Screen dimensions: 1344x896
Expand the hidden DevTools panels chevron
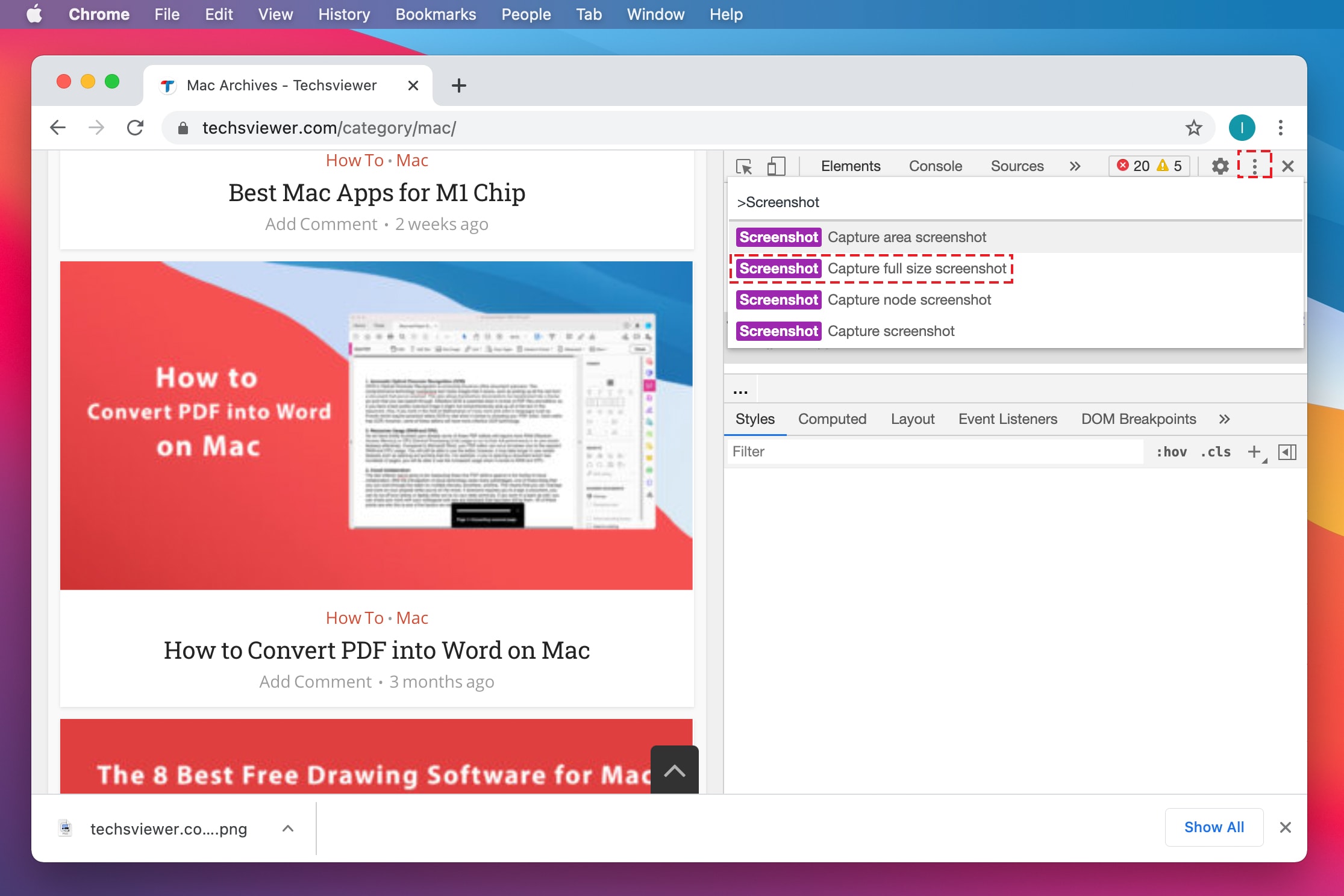click(x=1075, y=166)
